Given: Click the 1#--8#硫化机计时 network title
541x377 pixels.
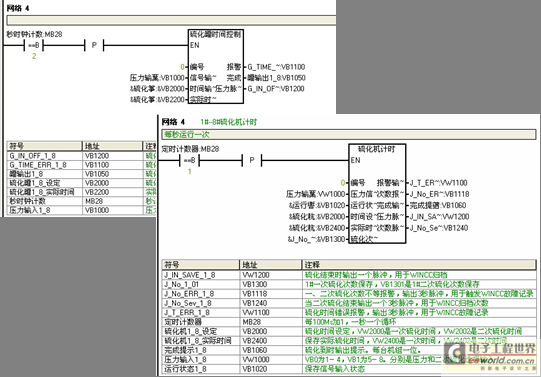Looking at the screenshot, I should [x=228, y=122].
